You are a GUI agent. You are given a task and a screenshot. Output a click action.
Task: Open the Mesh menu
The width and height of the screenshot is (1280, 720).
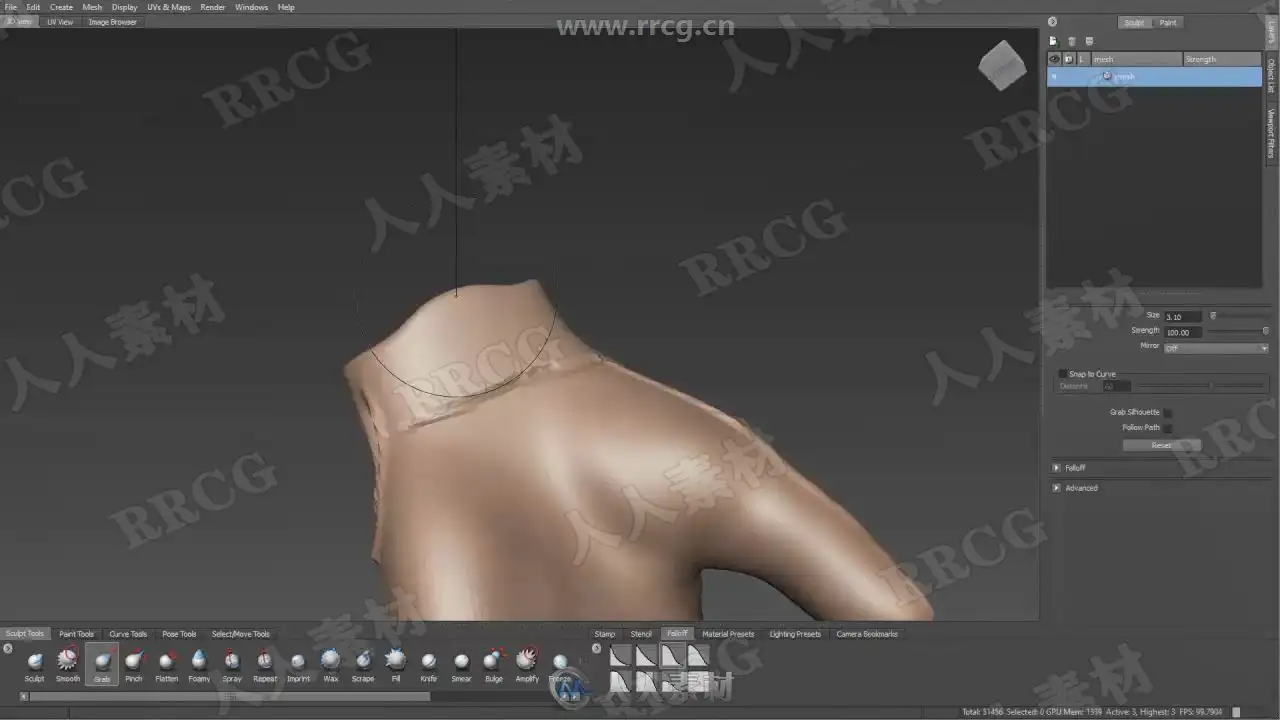[92, 7]
